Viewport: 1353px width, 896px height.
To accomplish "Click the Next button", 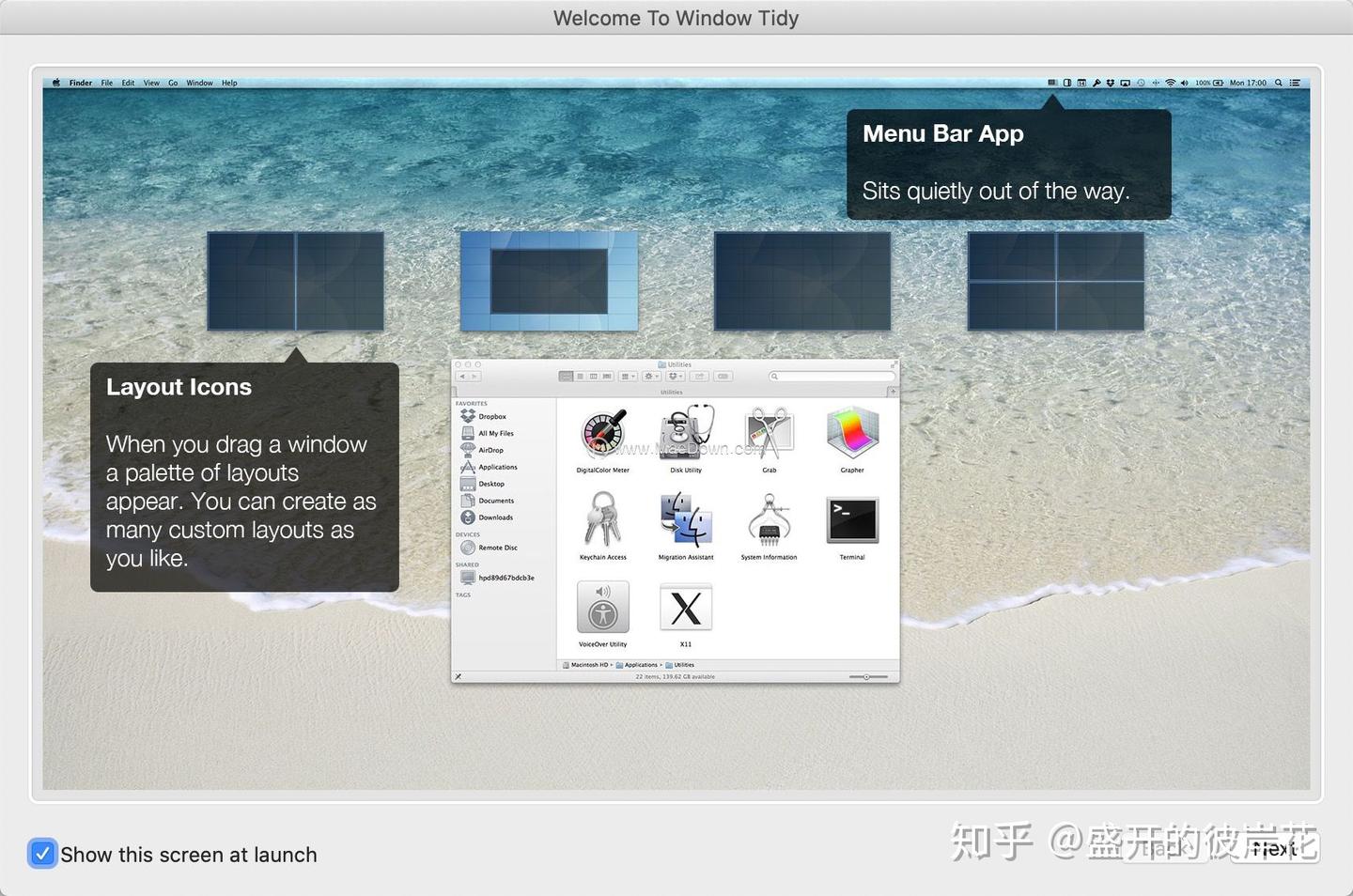I will pyautogui.click(x=1275, y=849).
